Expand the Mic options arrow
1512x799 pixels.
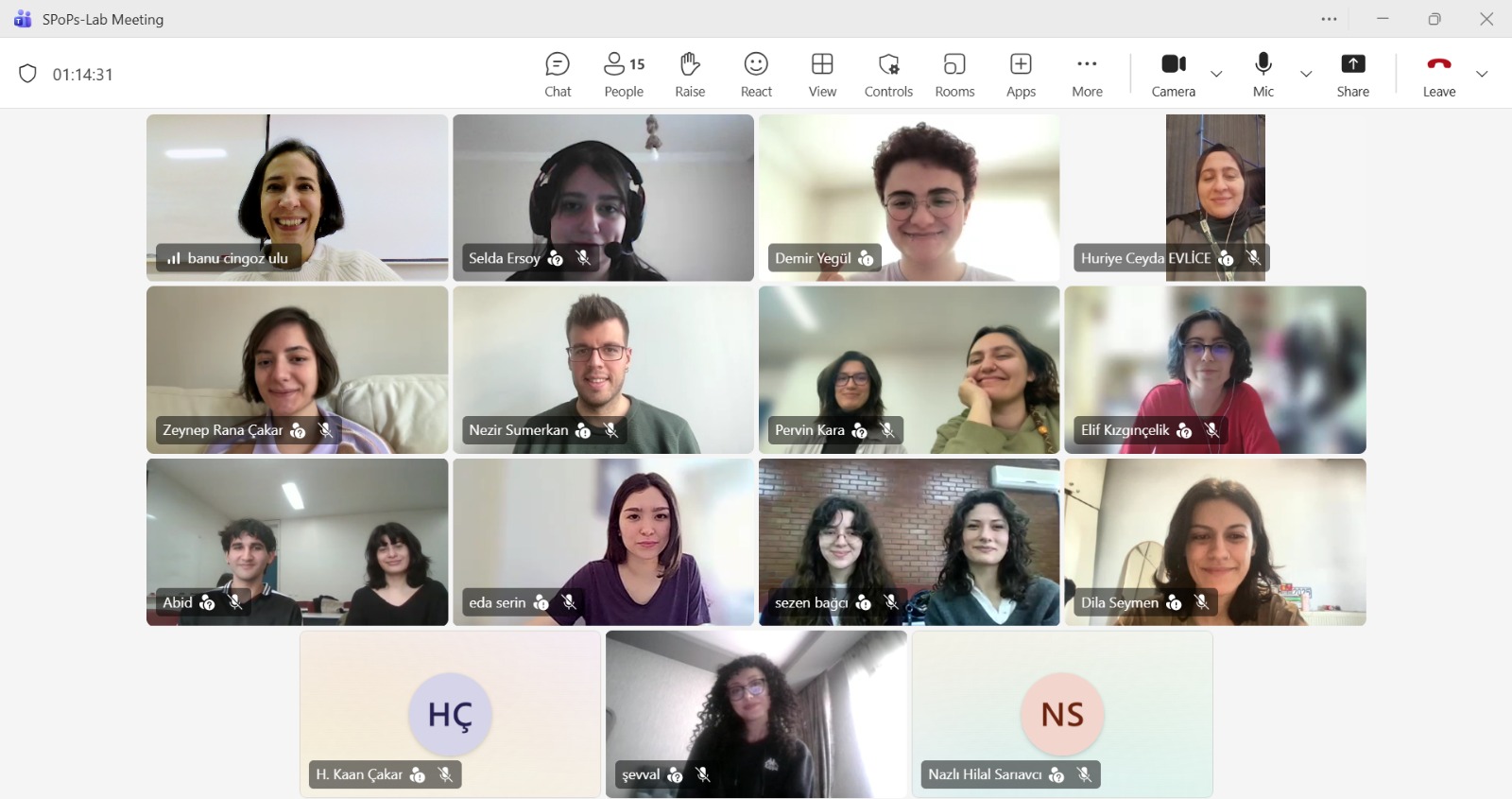pos(1306,74)
